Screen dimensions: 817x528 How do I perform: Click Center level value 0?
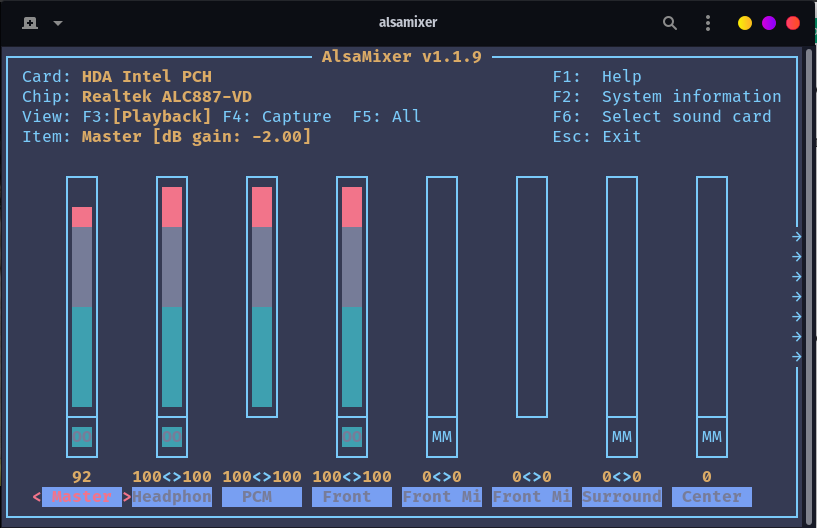pyautogui.click(x=707, y=476)
